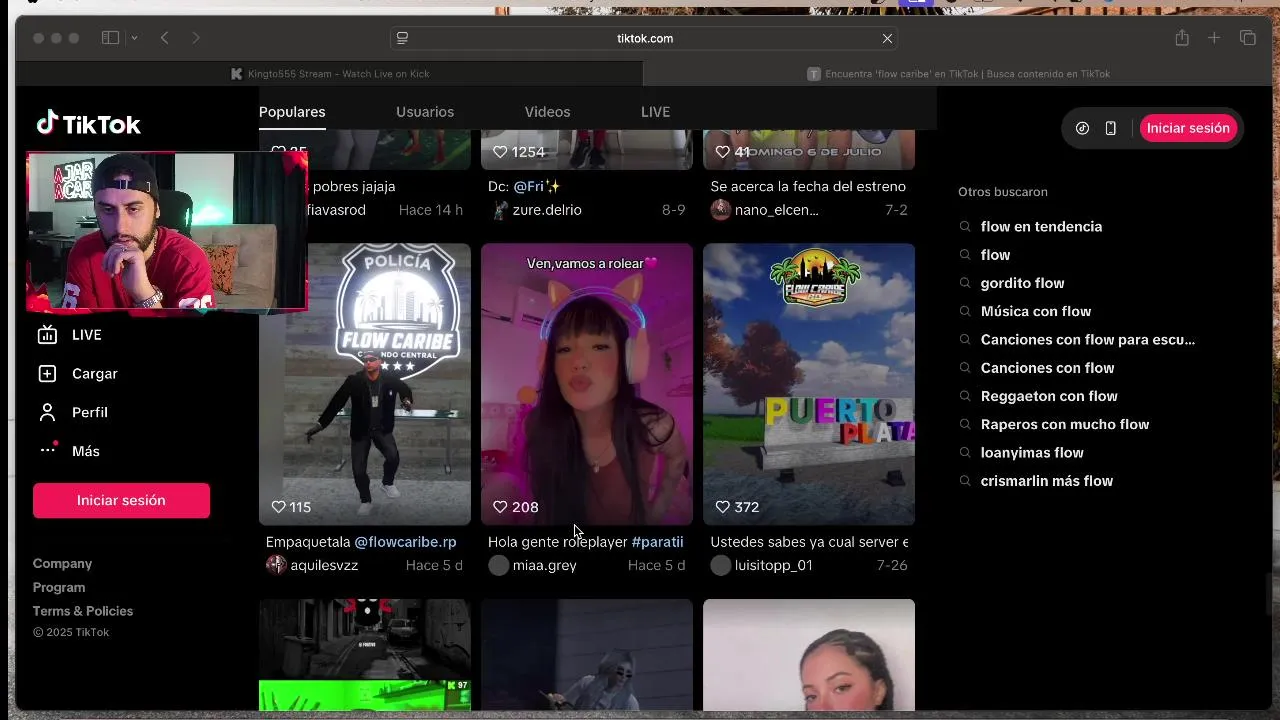Click search icon next to 'gordito flow'

(x=965, y=283)
